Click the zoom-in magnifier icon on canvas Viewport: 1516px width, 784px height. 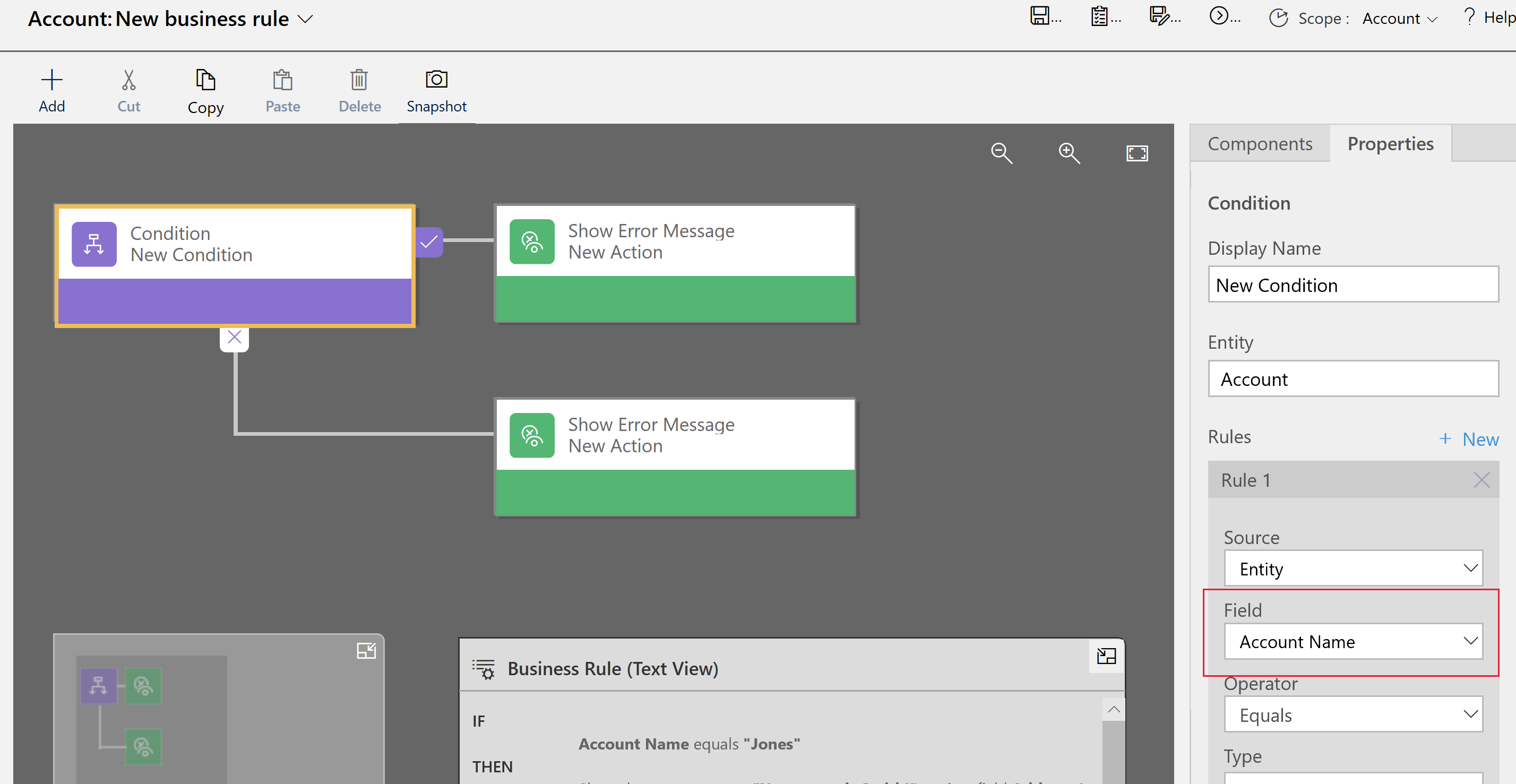click(x=1068, y=154)
